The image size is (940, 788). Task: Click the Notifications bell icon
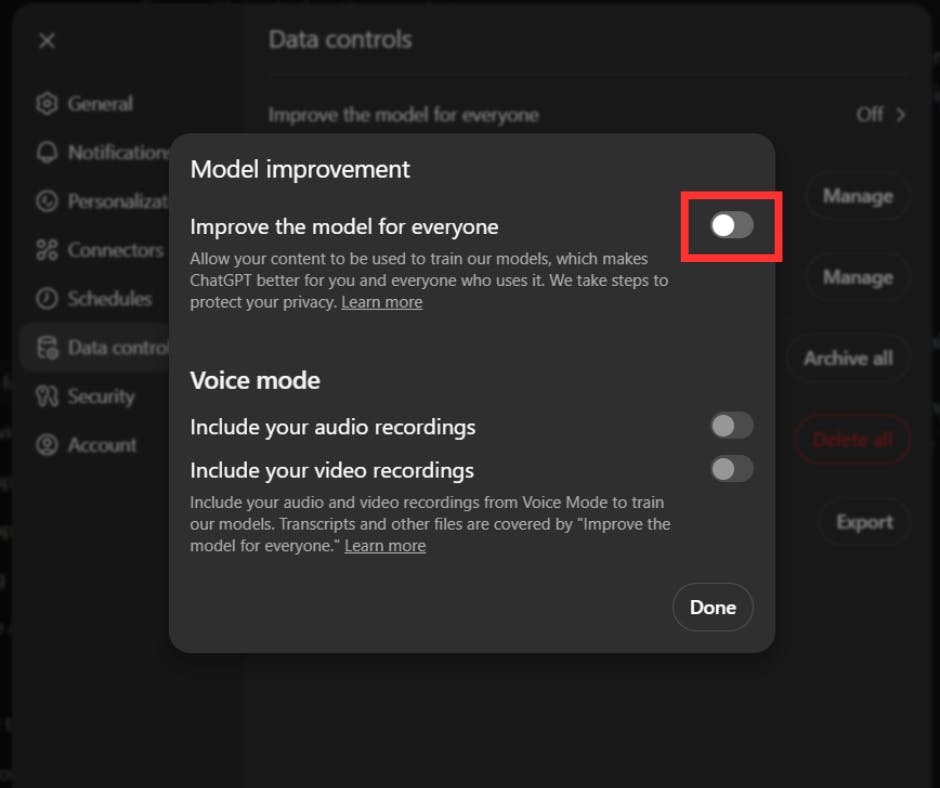click(47, 152)
